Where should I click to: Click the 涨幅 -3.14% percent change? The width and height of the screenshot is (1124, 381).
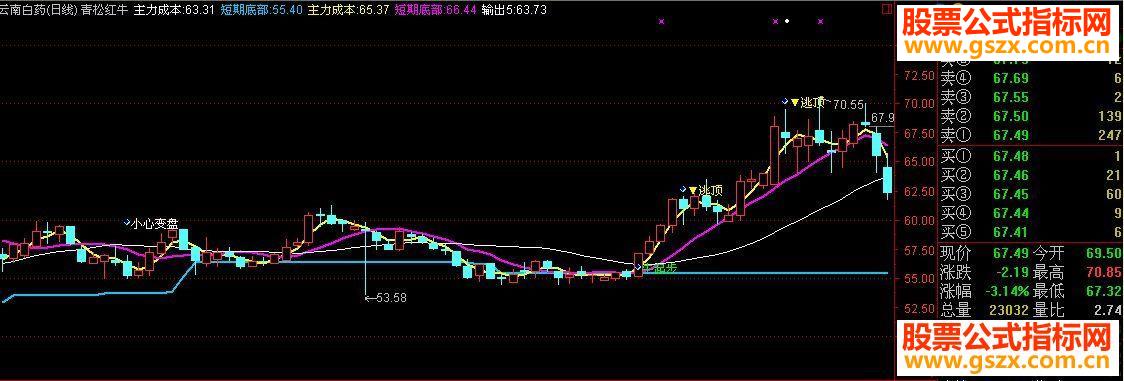(x=984, y=291)
